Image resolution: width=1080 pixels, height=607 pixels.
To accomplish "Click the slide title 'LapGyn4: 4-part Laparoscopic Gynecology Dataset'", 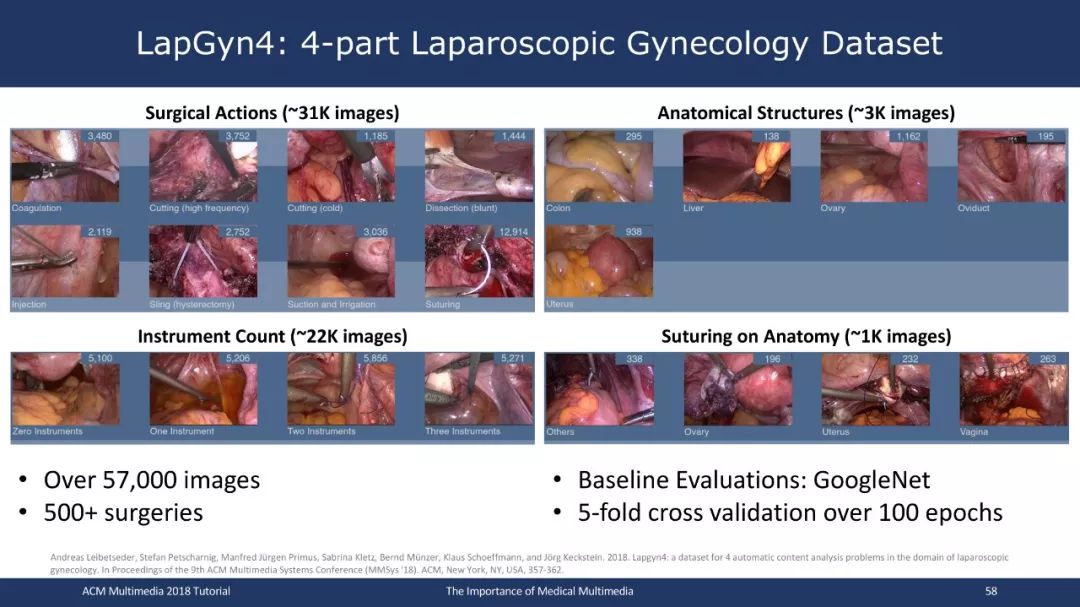I will [539, 43].
